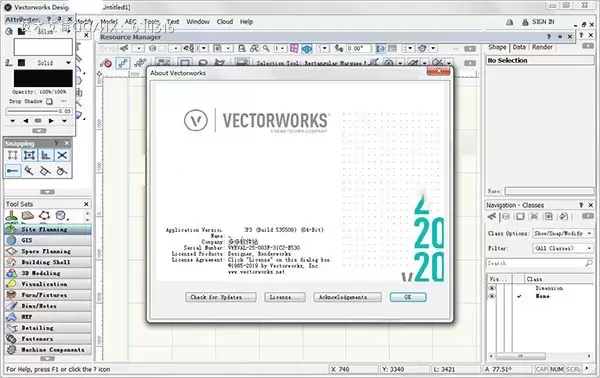Screen dimensions: 600x378
Task: Close the About Vectorworks dialog
Action: click(439, 71)
